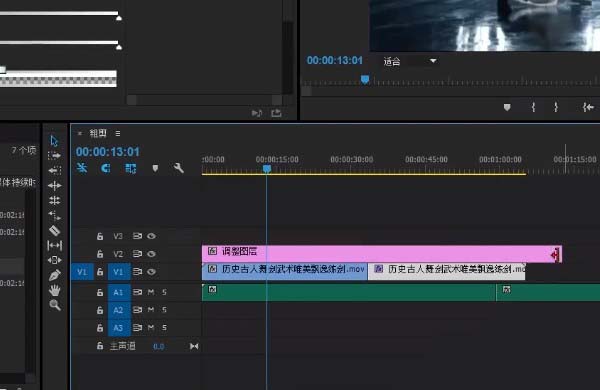
Task: Toggle lock on track V1
Action: coord(100,272)
